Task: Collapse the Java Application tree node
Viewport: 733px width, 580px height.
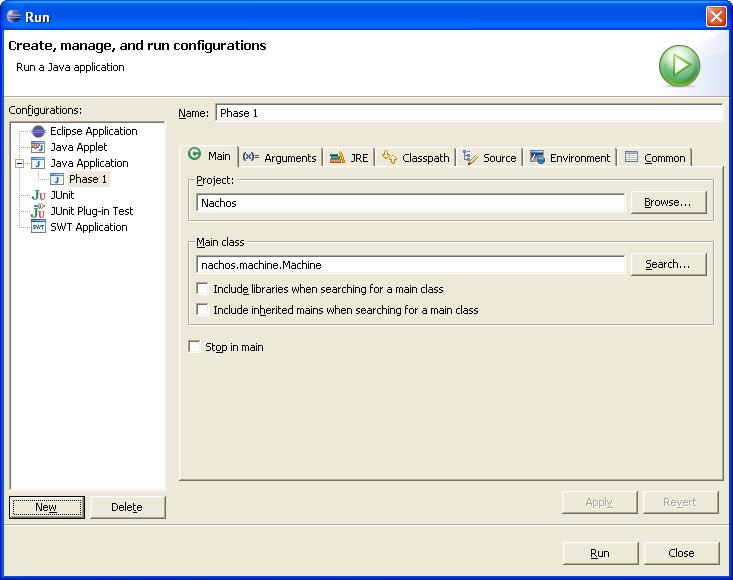Action: pyautogui.click(x=20, y=163)
